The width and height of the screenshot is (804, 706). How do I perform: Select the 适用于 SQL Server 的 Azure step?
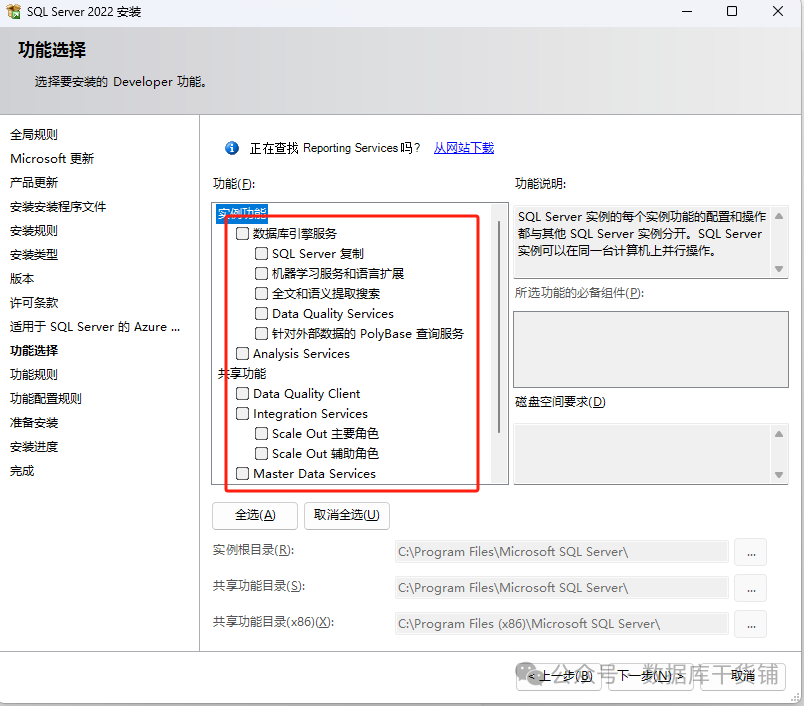95,327
